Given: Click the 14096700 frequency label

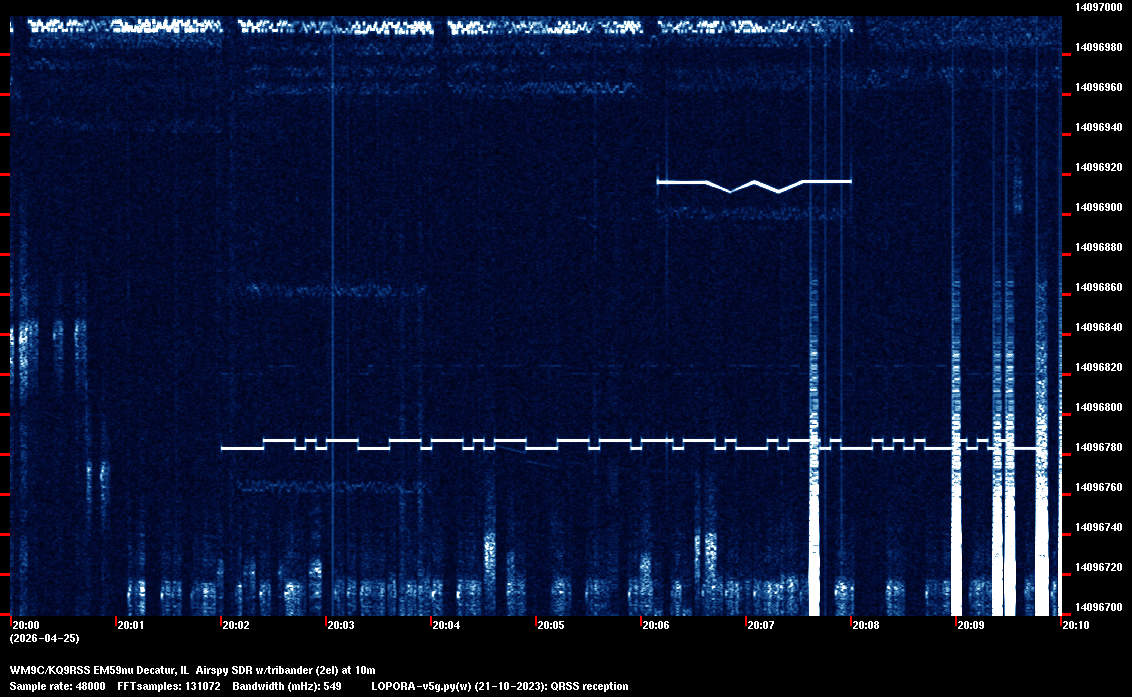Looking at the screenshot, I should click(x=1098, y=607).
